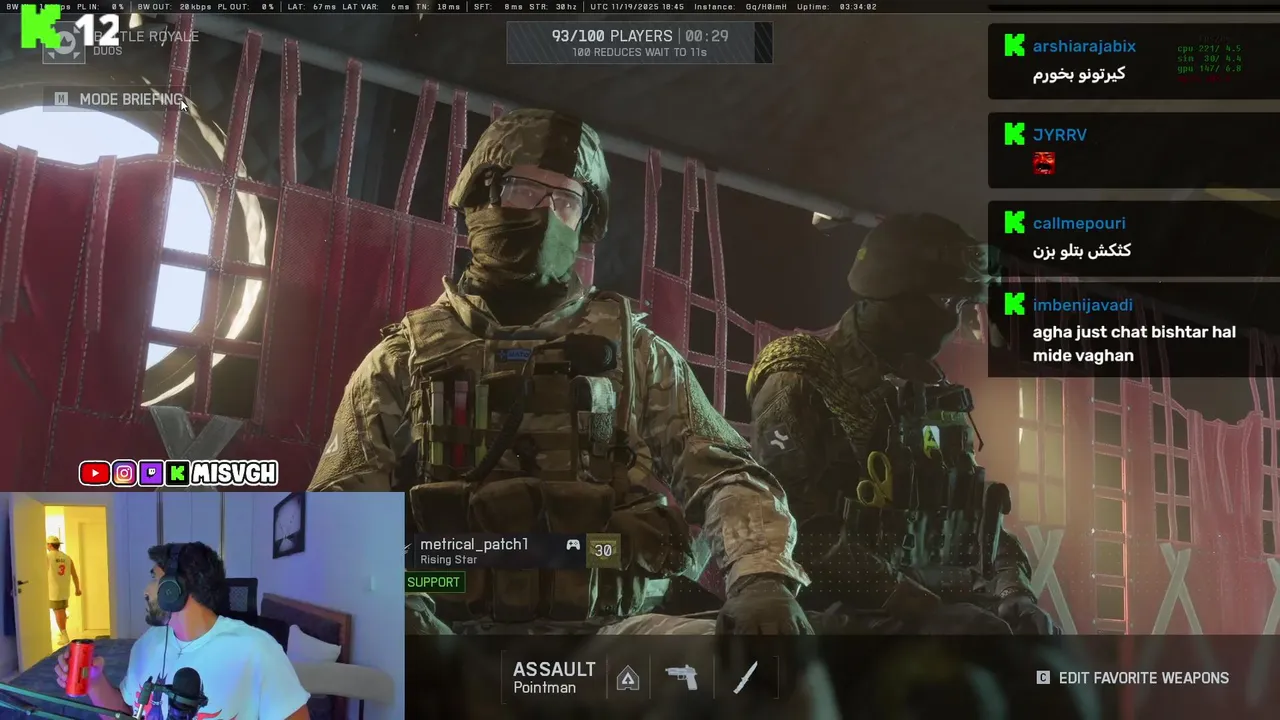1280x720 pixels.
Task: Select the Assault Pointman class label
Action: (554, 677)
